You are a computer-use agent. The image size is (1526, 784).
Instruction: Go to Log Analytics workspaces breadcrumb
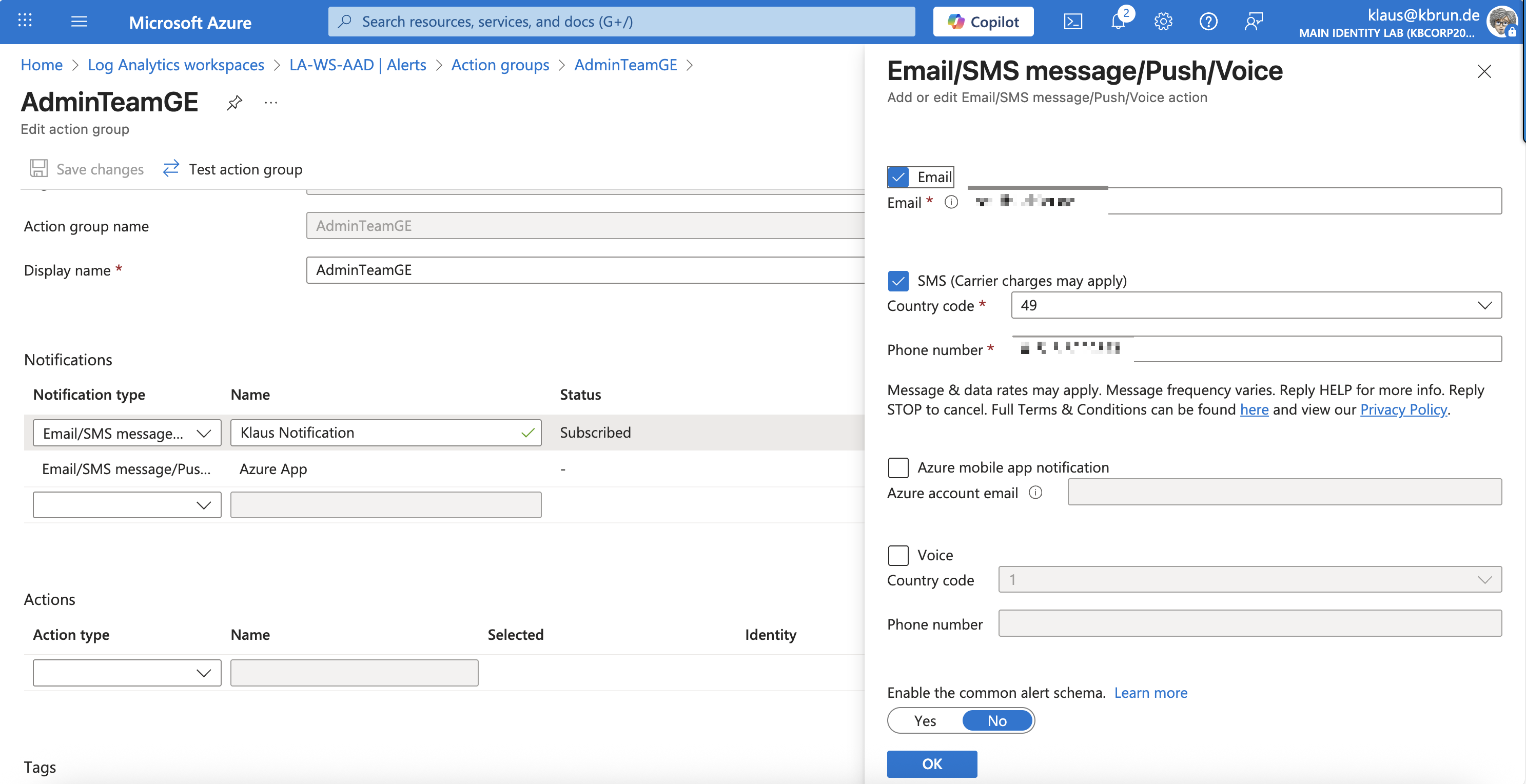(175, 65)
